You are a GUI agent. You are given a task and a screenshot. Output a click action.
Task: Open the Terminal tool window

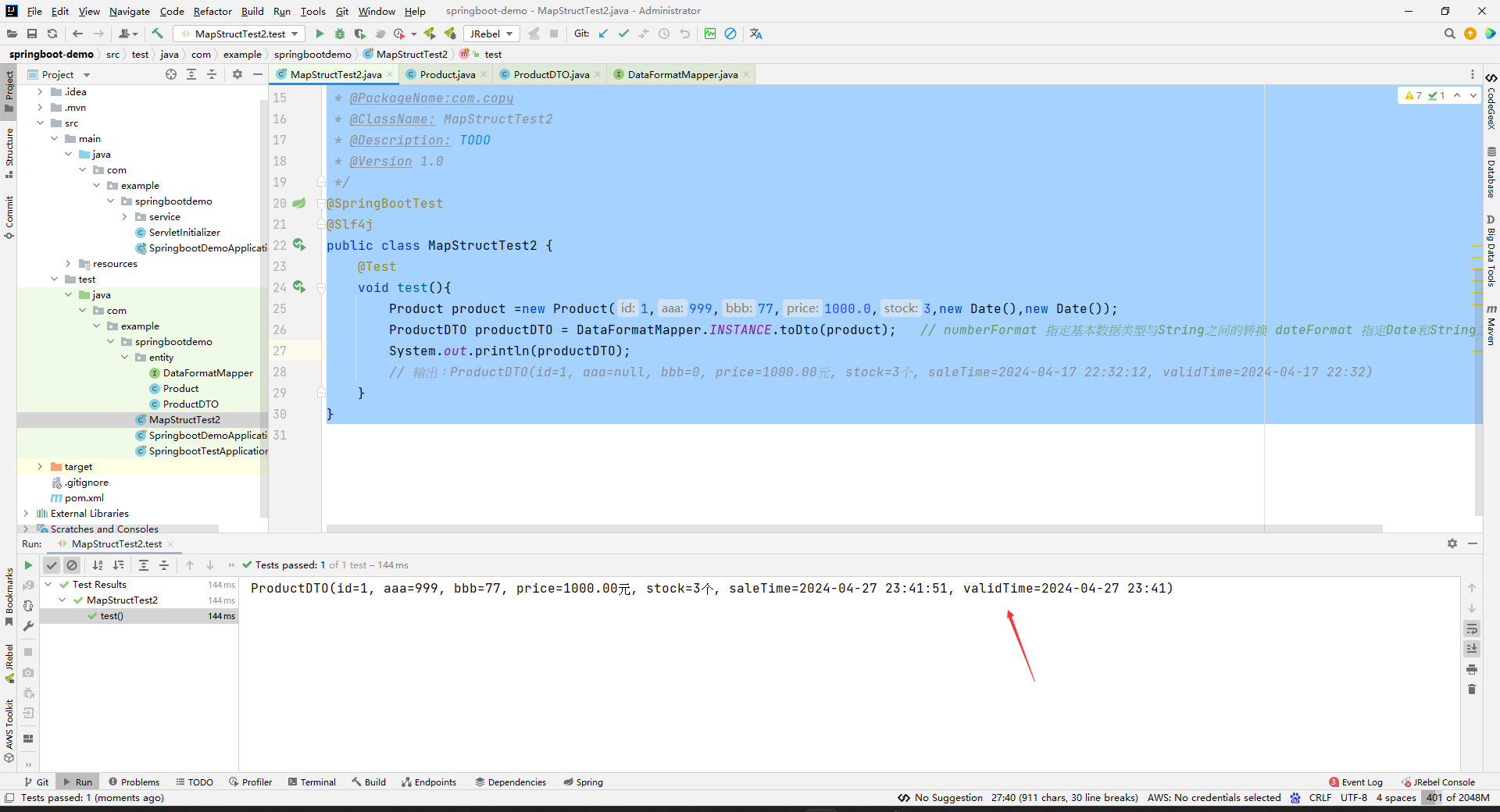pos(311,782)
